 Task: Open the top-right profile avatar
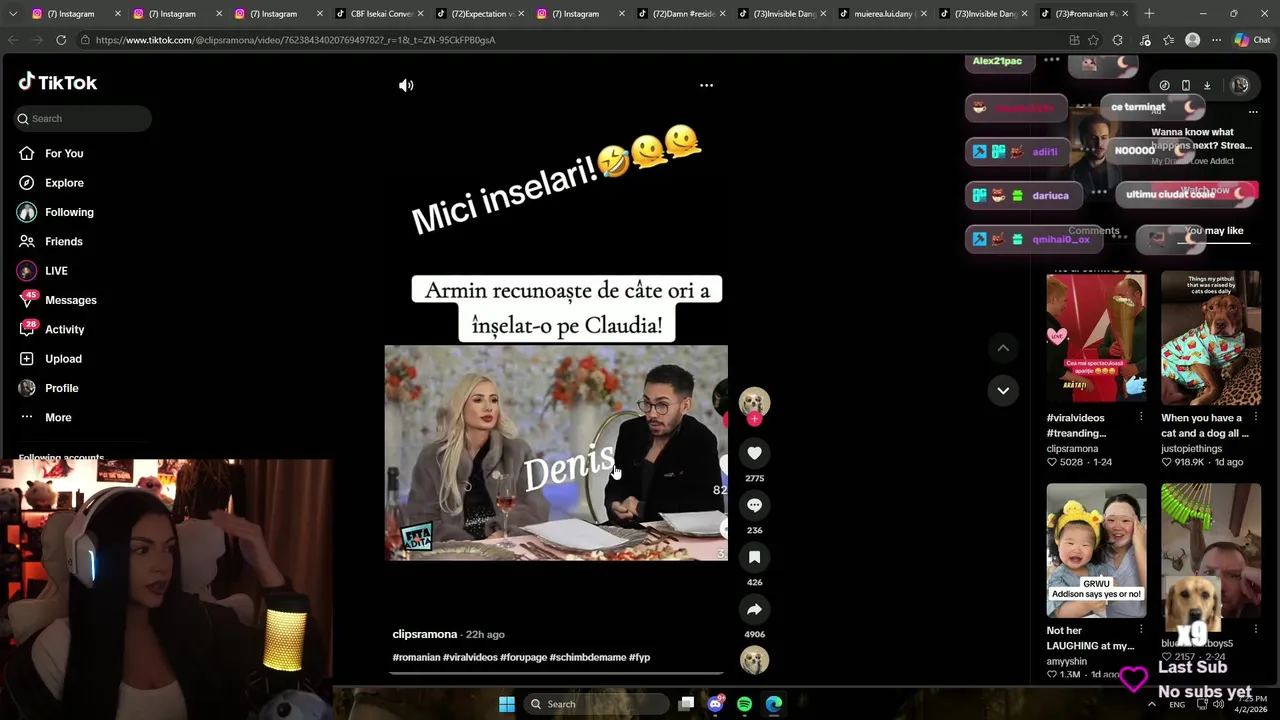pos(1240,85)
